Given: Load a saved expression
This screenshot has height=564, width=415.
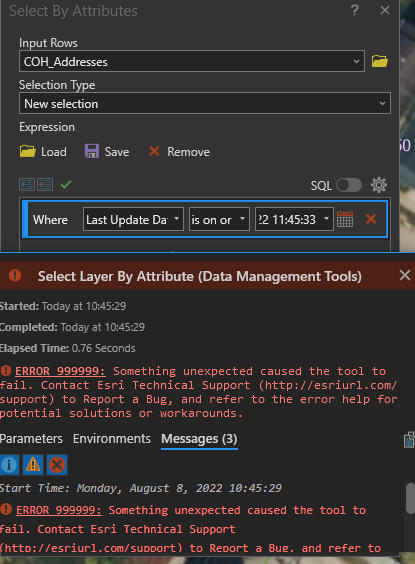Looking at the screenshot, I should click(x=43, y=151).
